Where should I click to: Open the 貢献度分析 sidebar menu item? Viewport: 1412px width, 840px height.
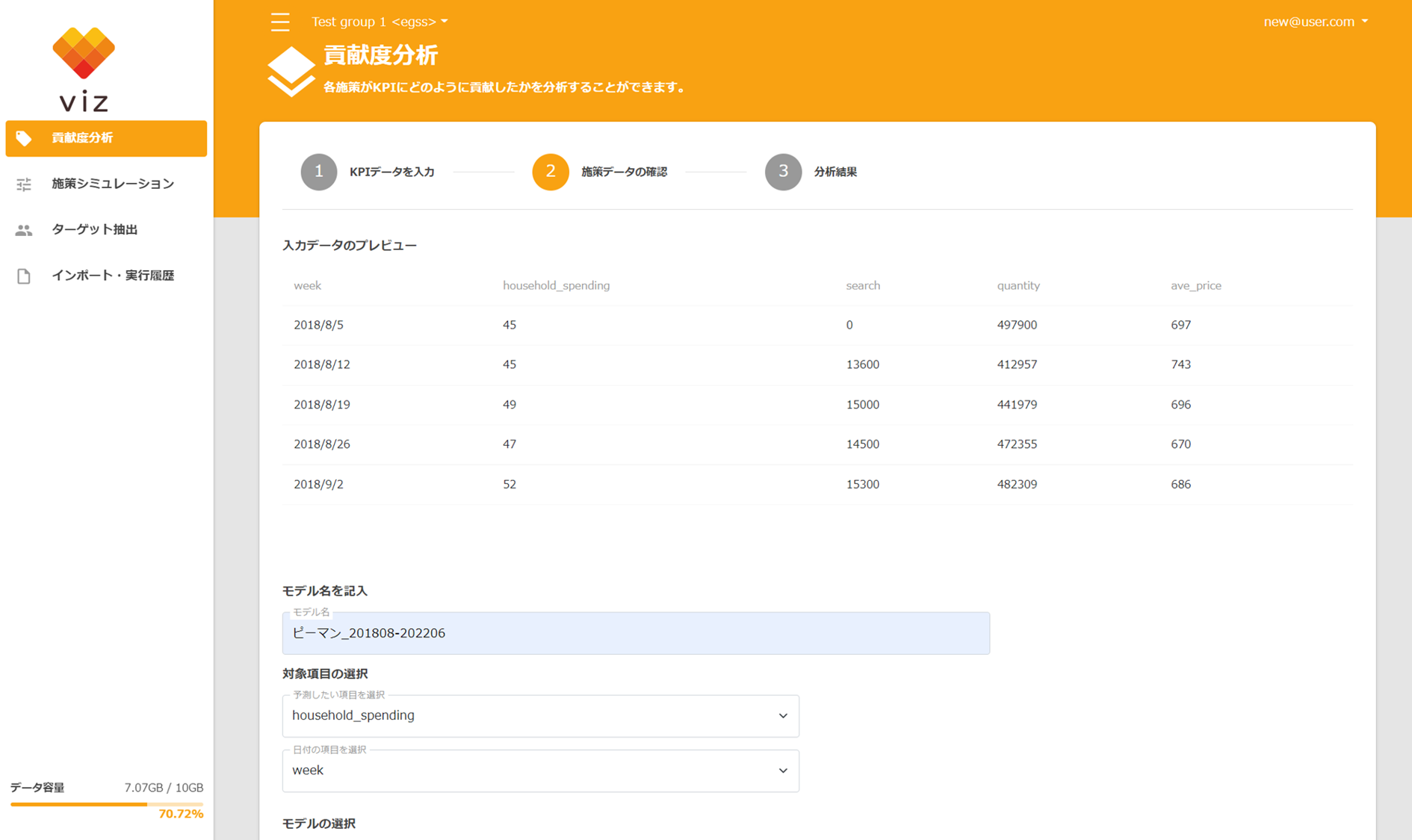point(106,138)
